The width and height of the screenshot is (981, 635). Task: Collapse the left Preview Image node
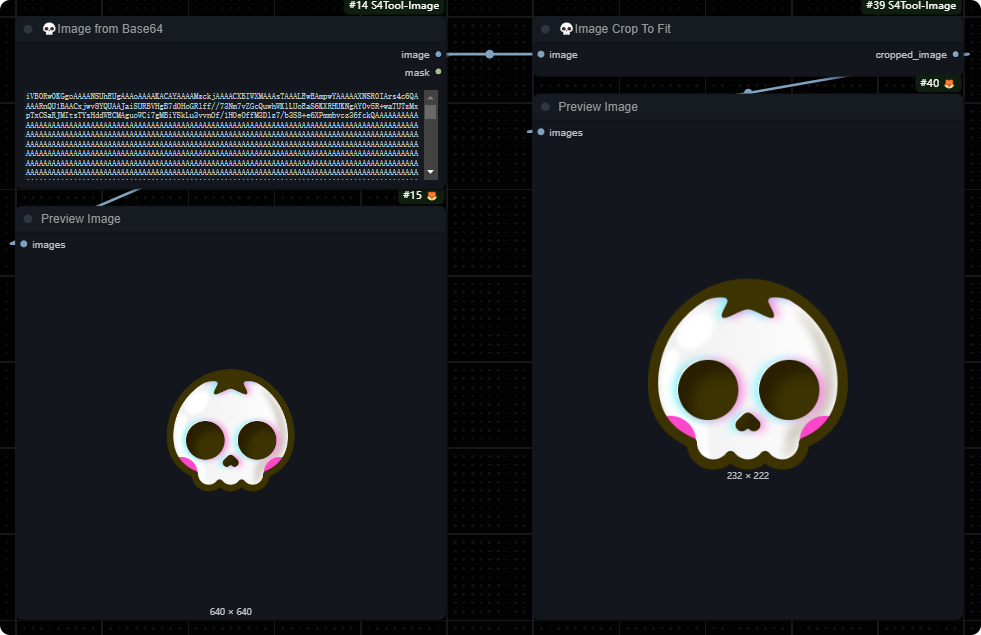pos(28,219)
